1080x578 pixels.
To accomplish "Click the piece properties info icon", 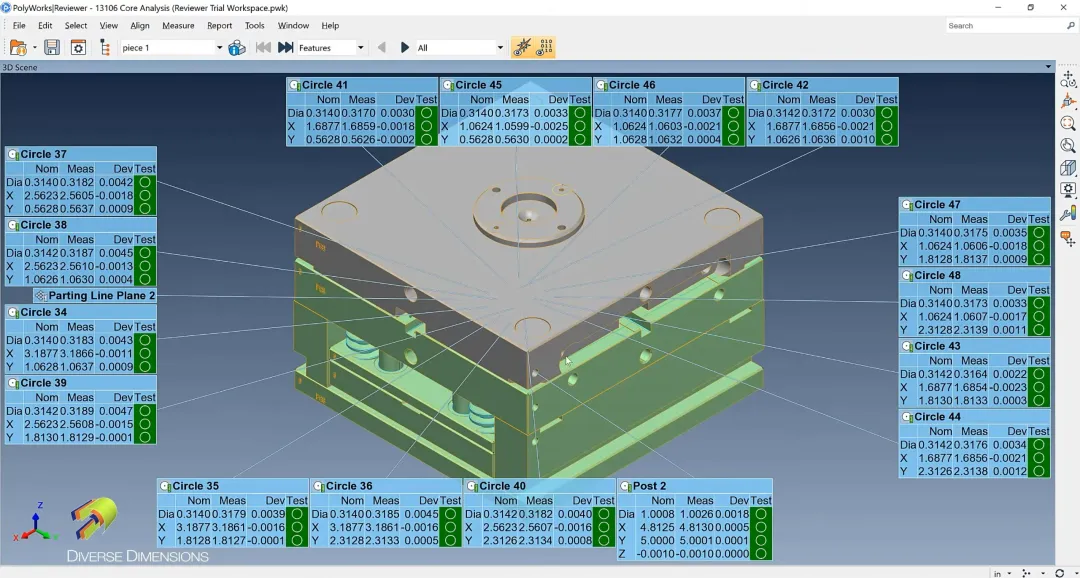I will pyautogui.click(x=237, y=48).
